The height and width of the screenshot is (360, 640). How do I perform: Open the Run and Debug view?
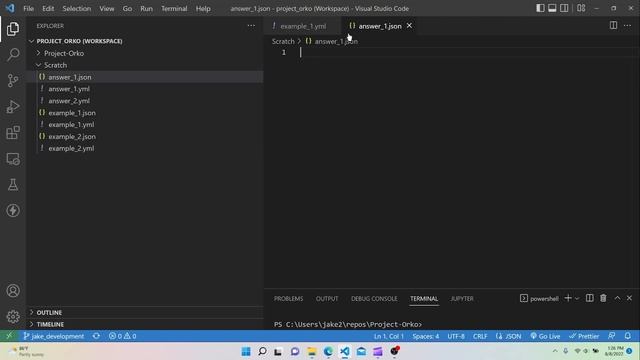point(13,107)
